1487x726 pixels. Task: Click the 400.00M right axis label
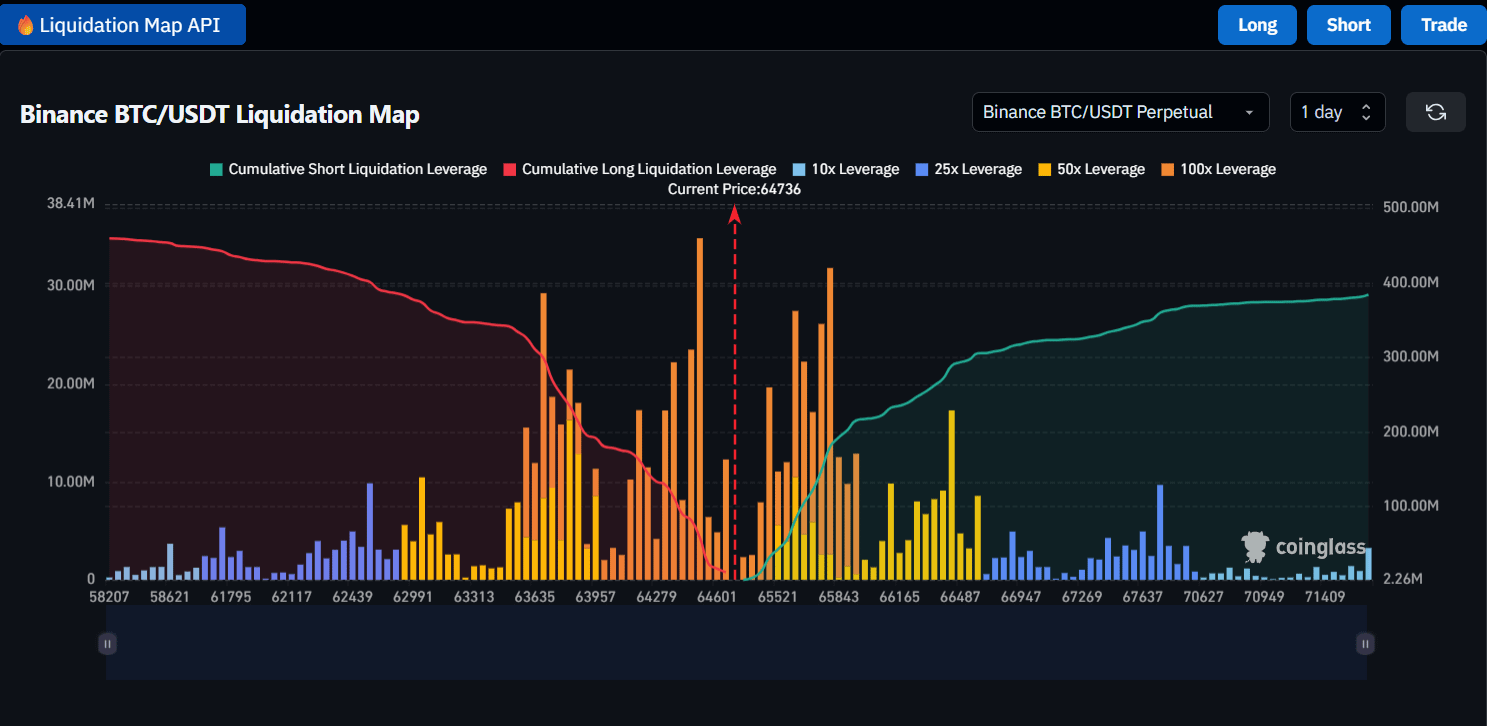point(1410,282)
